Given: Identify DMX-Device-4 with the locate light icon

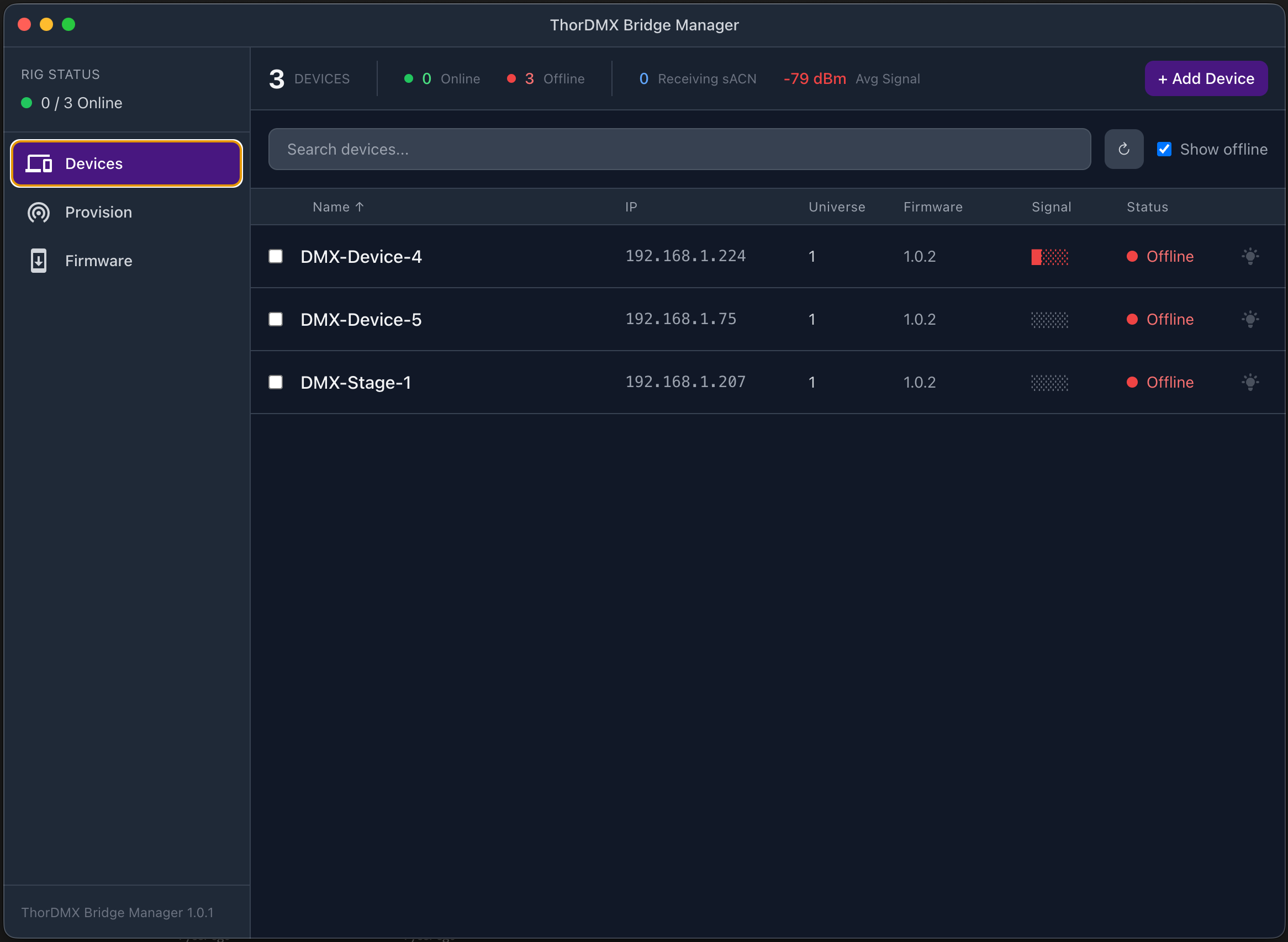Looking at the screenshot, I should point(1250,256).
